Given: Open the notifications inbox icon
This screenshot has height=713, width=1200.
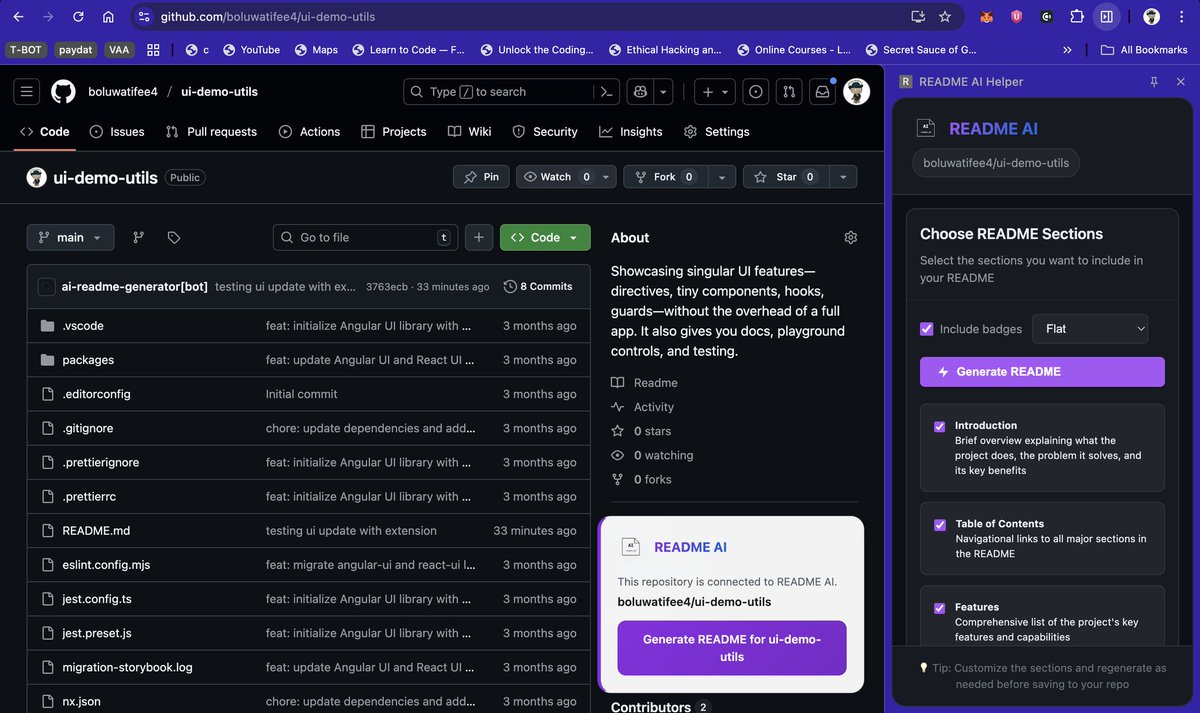Looking at the screenshot, I should (x=822, y=91).
